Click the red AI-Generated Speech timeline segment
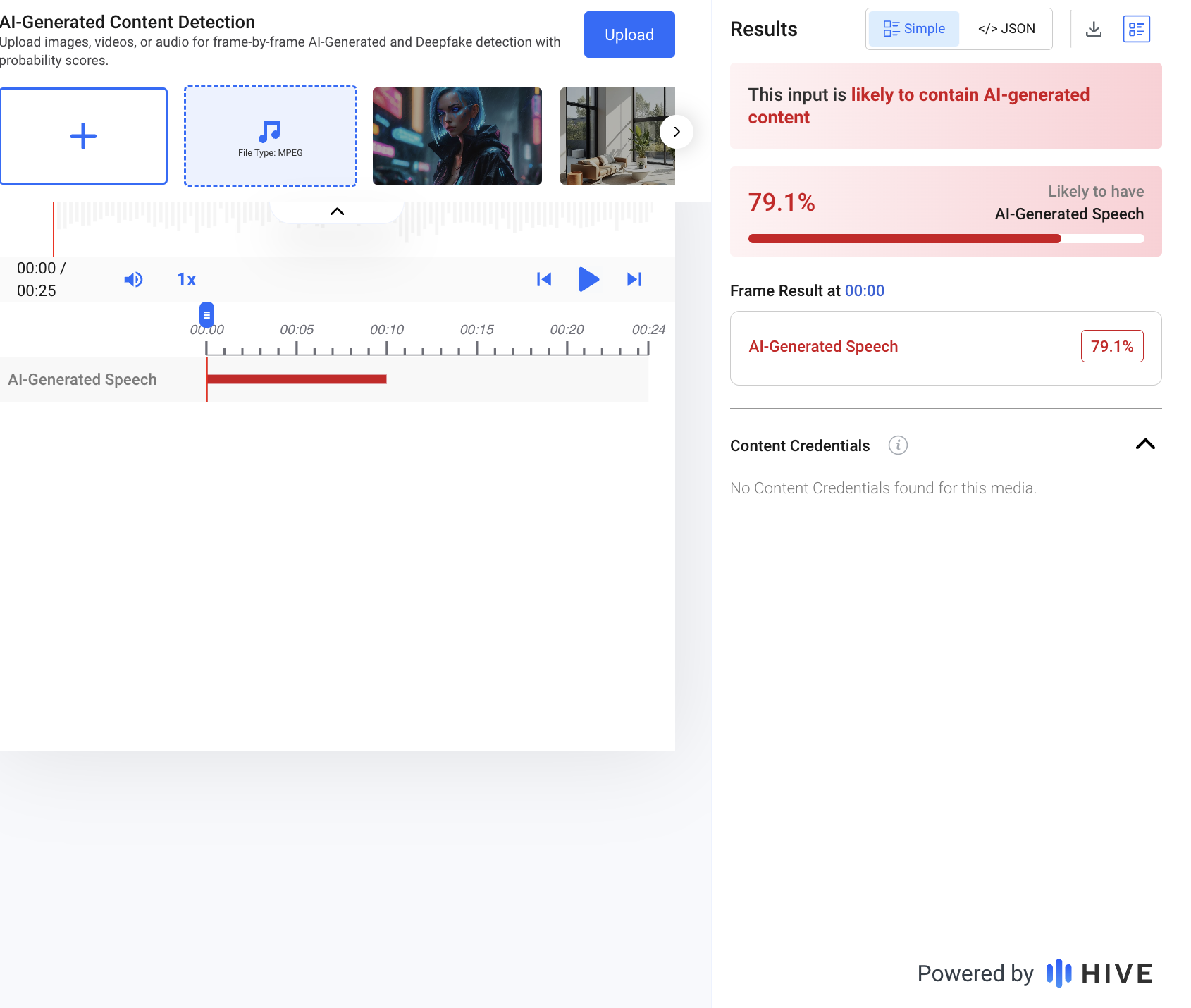 (297, 379)
